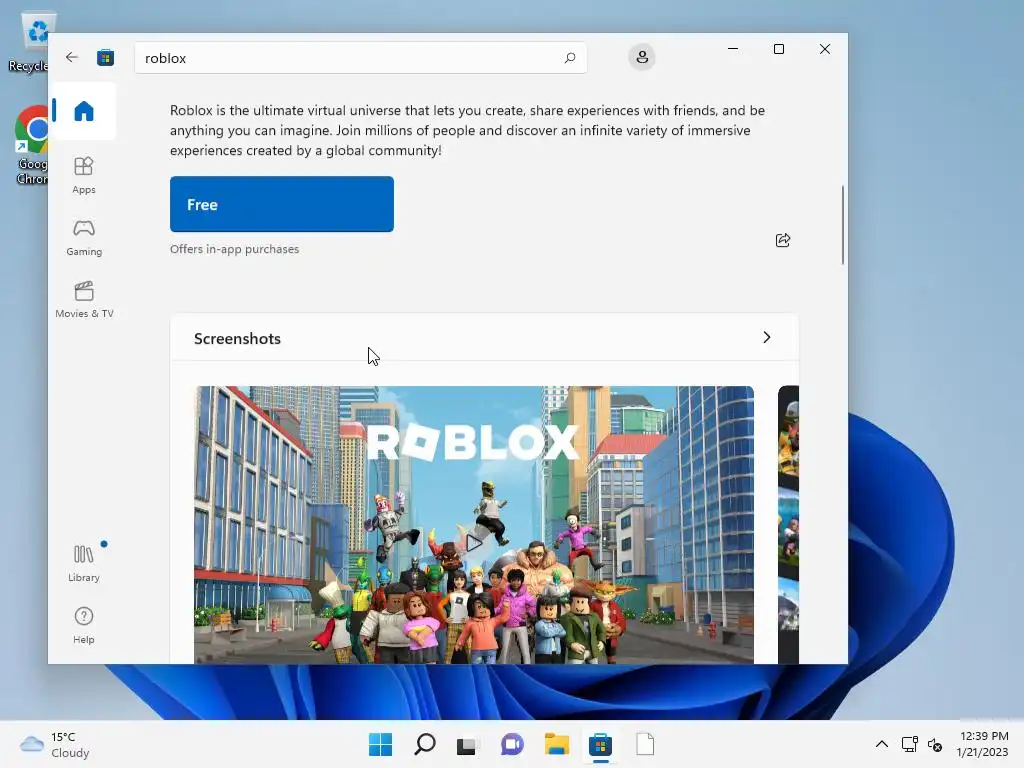Open Task View from taskbar

pos(468,744)
